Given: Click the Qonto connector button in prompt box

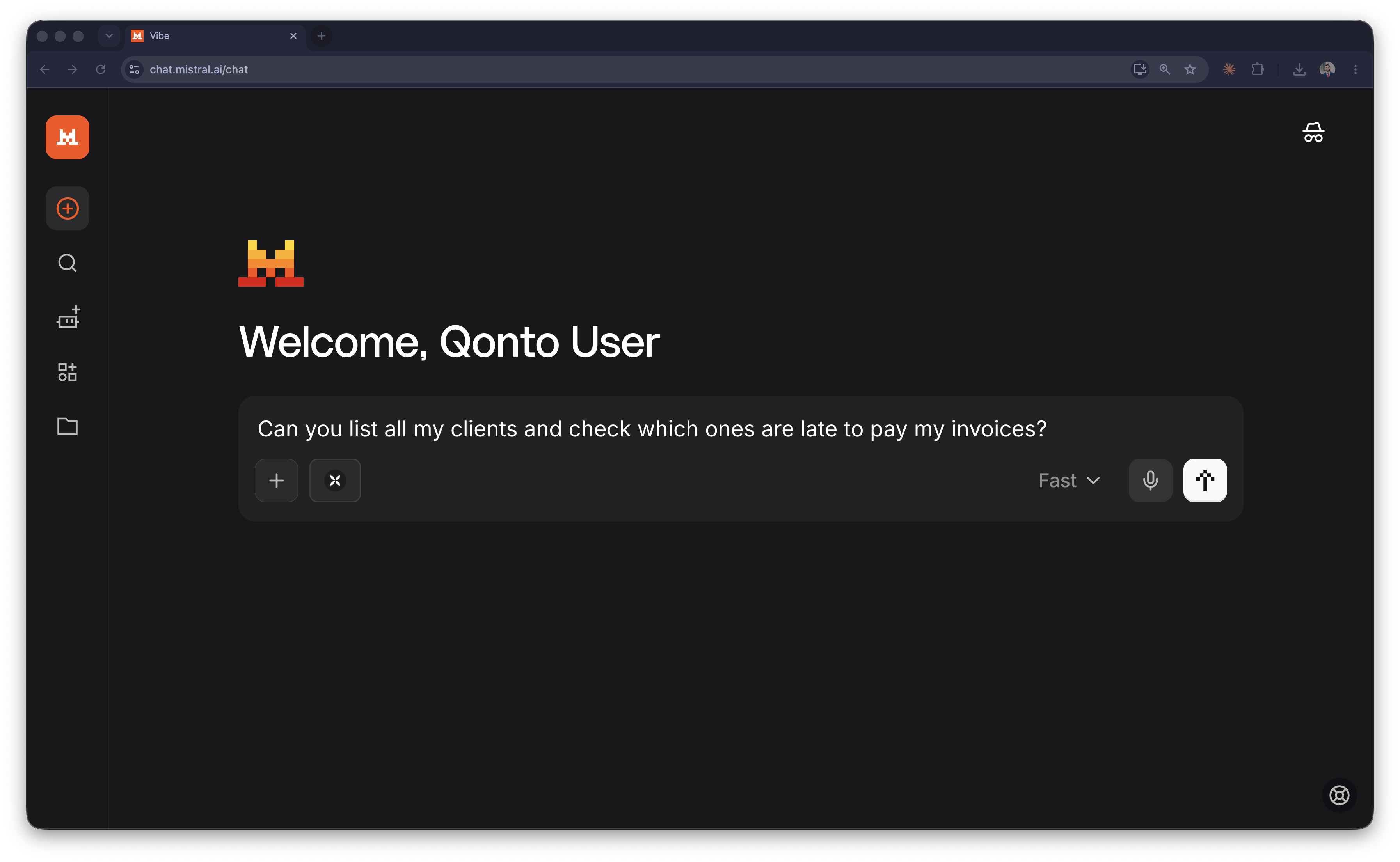Looking at the screenshot, I should pyautogui.click(x=335, y=481).
